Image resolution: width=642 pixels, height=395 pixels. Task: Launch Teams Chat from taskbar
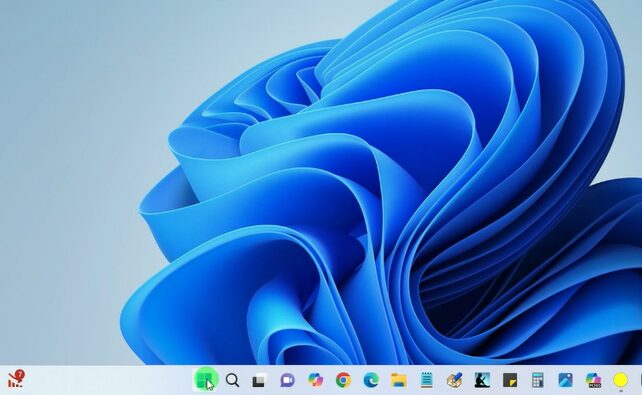click(x=287, y=380)
